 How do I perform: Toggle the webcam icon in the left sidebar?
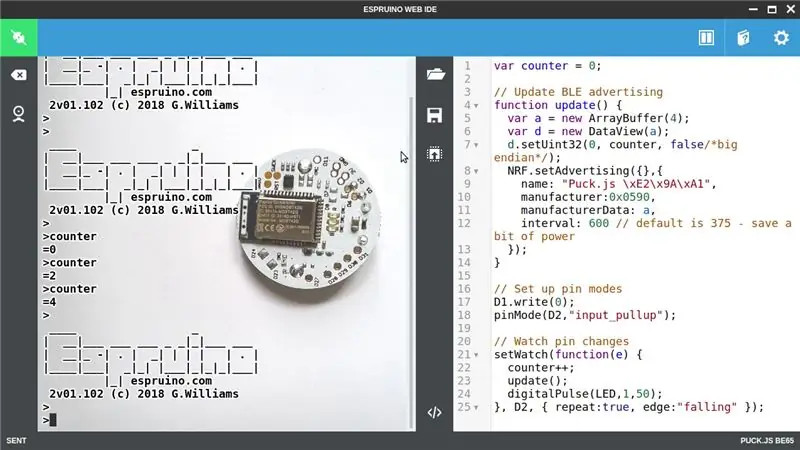coord(18,114)
